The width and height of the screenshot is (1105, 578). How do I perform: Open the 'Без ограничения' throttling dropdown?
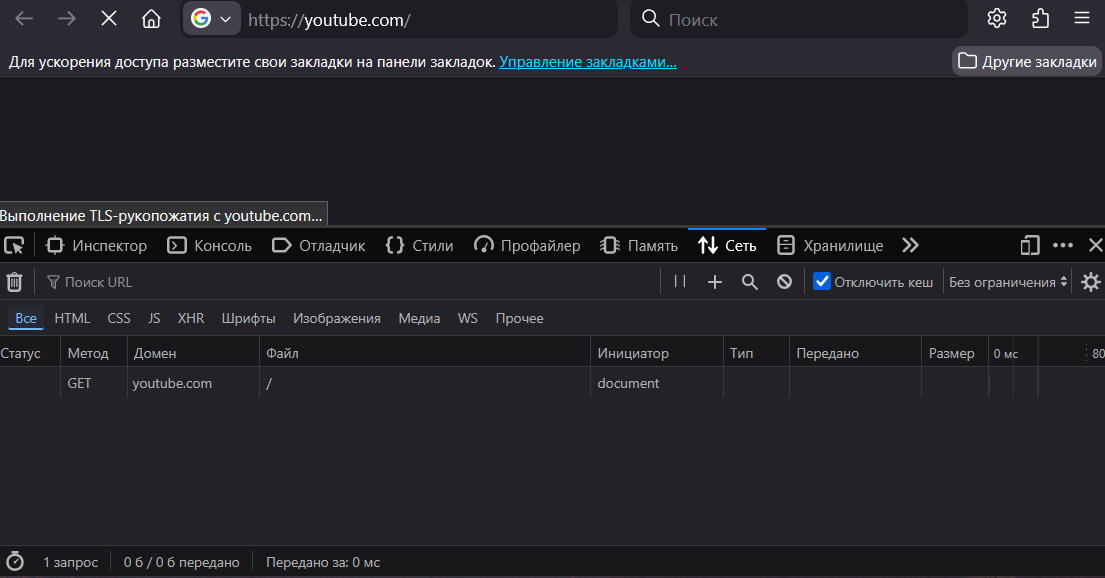click(x=1008, y=282)
